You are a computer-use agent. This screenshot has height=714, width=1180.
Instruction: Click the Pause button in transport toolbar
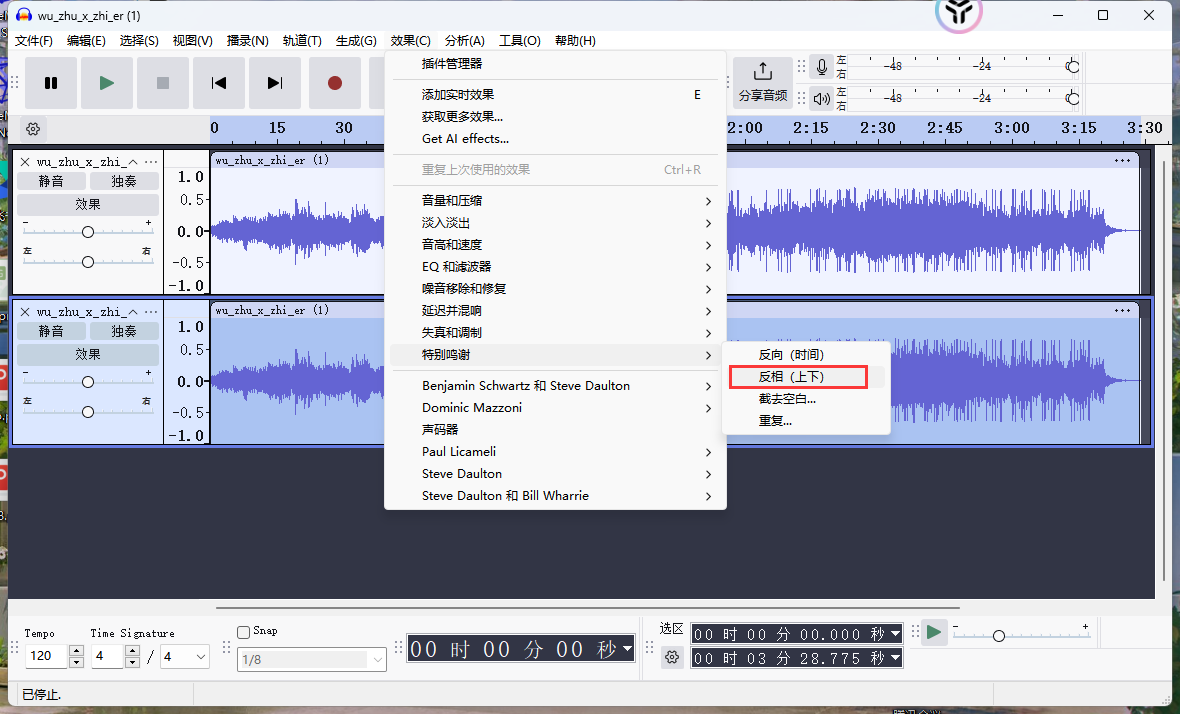(51, 83)
